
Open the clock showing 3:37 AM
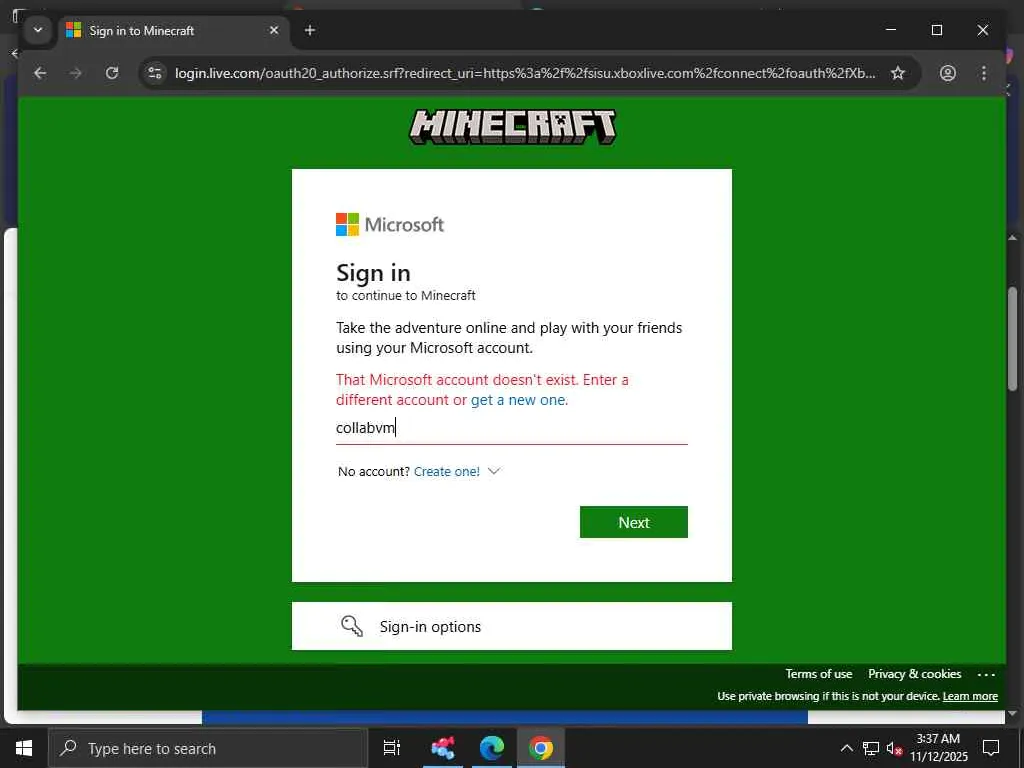pyautogui.click(x=938, y=748)
